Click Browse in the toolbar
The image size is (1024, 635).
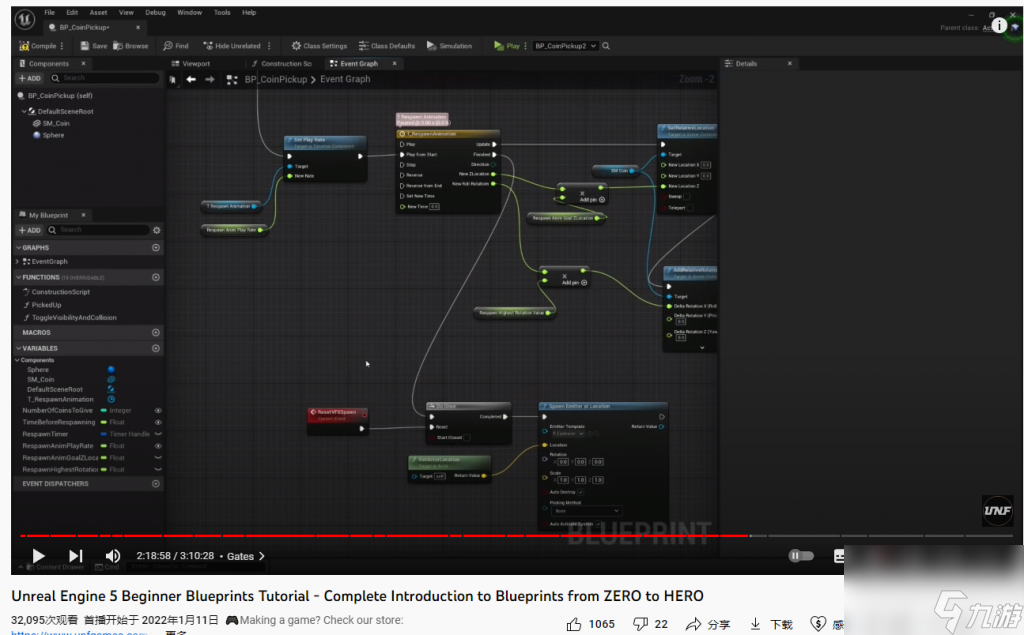(x=131, y=46)
